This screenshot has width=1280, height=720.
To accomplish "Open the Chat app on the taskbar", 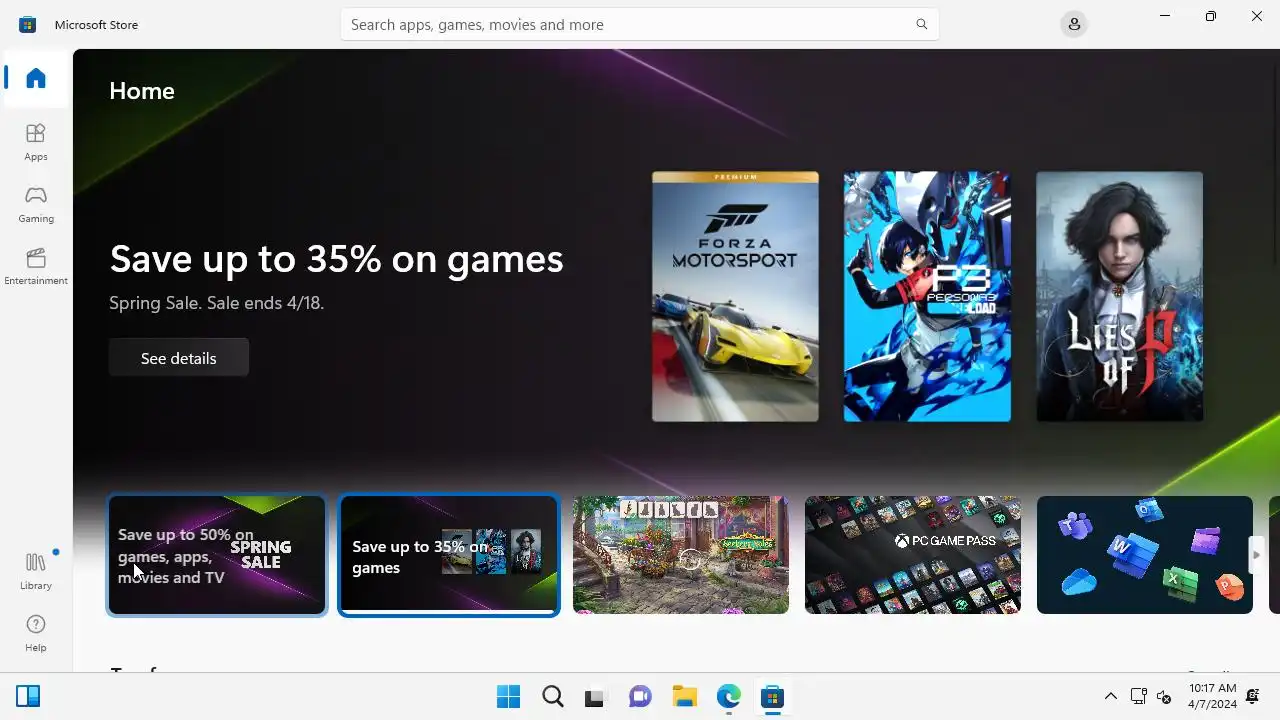I will tap(640, 697).
